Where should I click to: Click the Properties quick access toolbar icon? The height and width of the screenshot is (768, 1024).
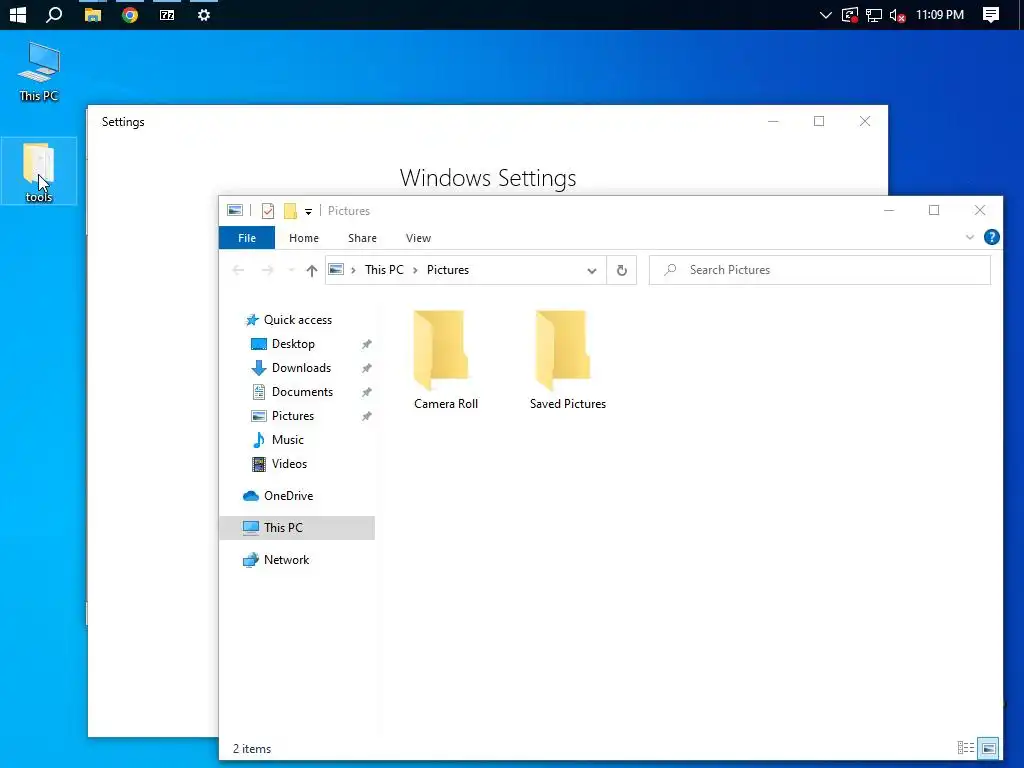[x=268, y=211]
